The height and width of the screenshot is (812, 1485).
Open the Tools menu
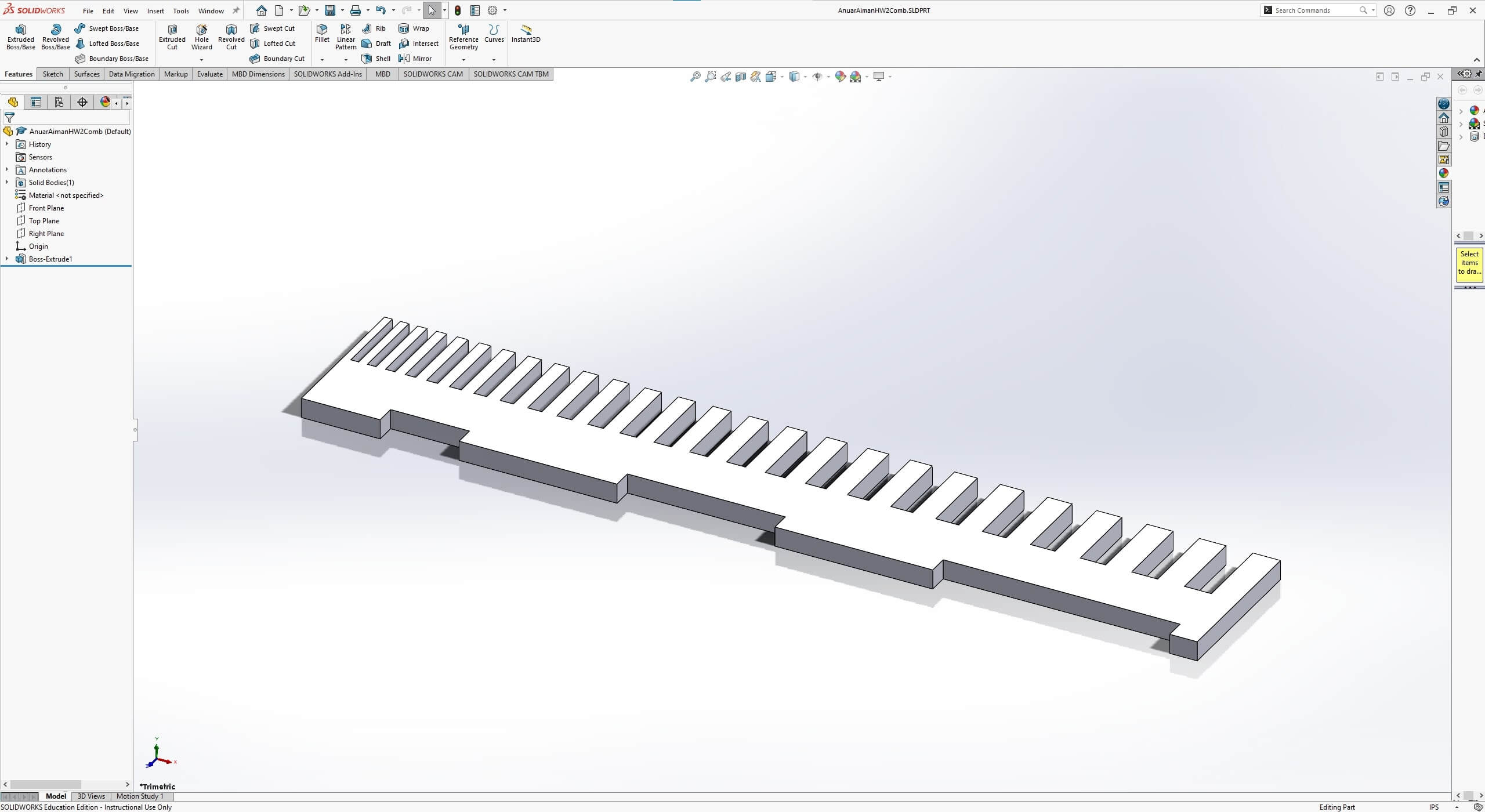[x=181, y=11]
